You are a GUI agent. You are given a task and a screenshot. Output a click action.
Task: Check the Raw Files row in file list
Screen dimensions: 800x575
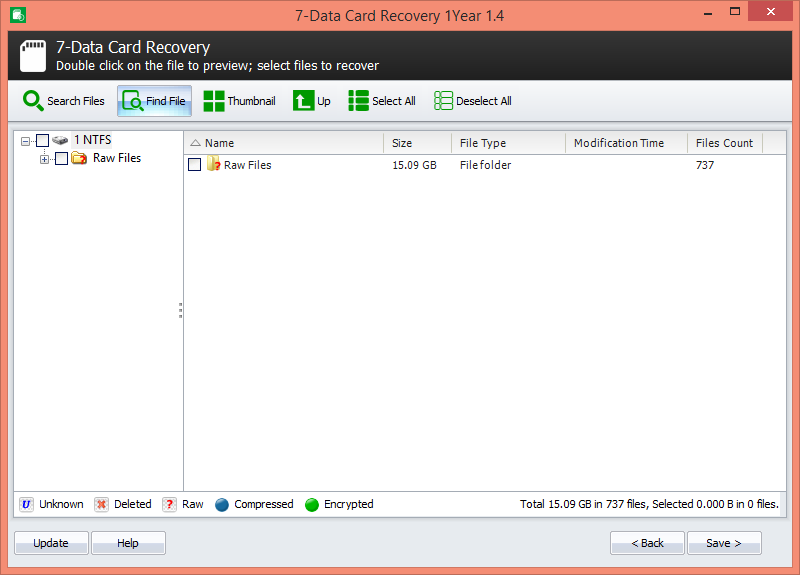pos(194,164)
